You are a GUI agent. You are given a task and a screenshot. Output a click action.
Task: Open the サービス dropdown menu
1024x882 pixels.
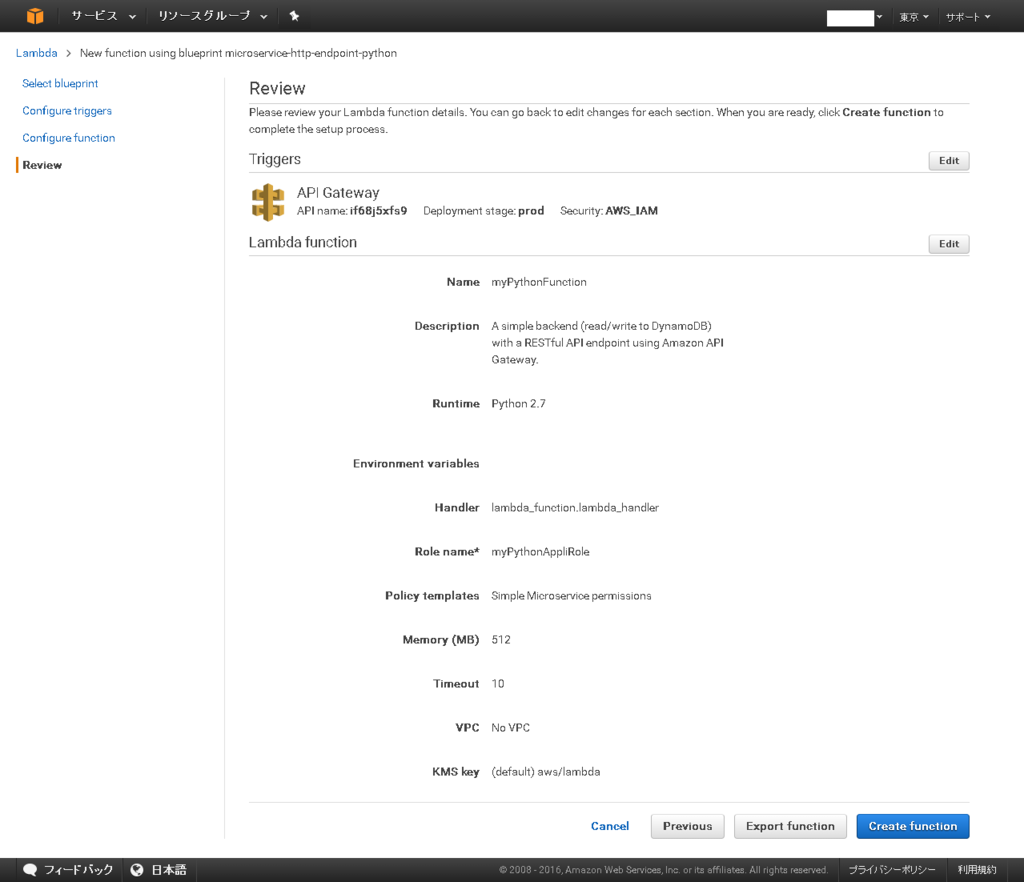(x=103, y=16)
